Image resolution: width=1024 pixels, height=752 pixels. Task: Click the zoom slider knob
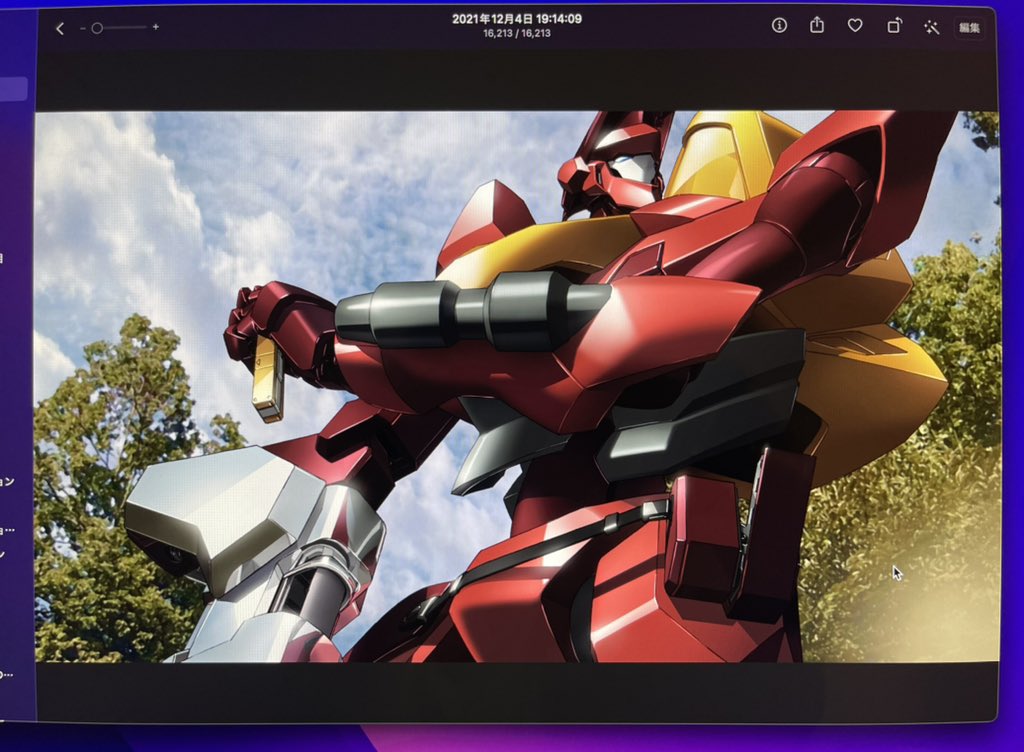[x=97, y=28]
